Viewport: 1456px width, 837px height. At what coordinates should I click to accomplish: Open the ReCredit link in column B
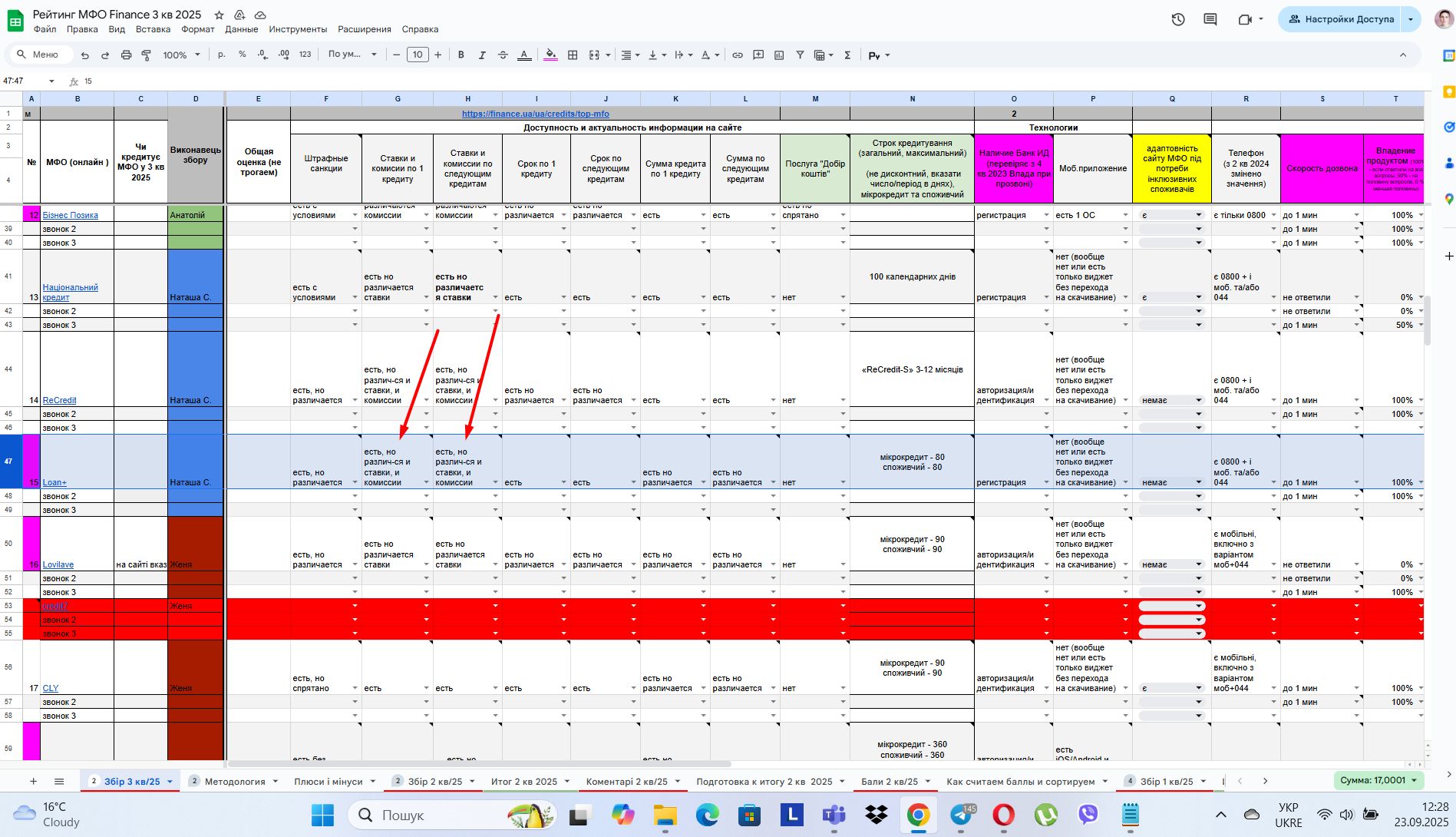pyautogui.click(x=59, y=400)
